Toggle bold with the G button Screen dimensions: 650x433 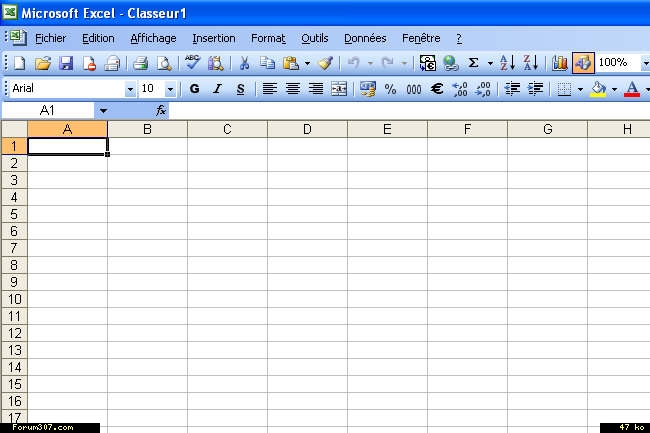[x=194, y=89]
